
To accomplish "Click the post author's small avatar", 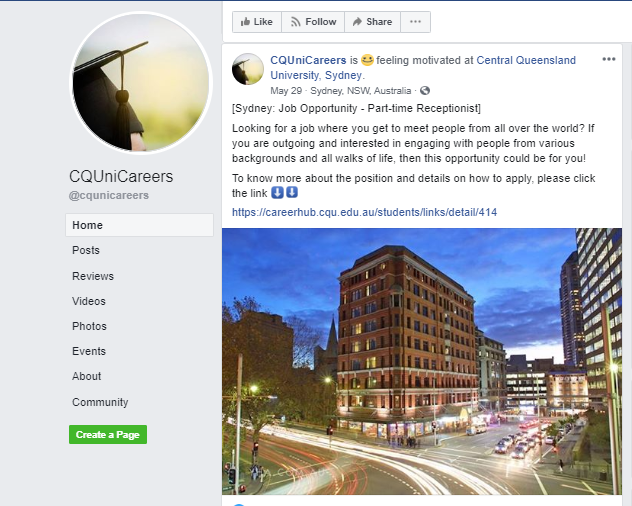I will coord(248,69).
